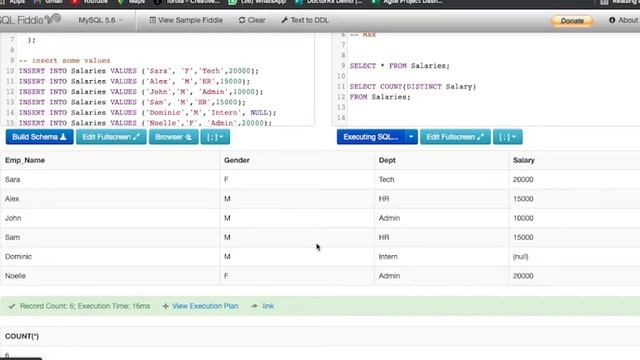Click the Record Count status text
The width and height of the screenshot is (640, 360).
(85, 306)
